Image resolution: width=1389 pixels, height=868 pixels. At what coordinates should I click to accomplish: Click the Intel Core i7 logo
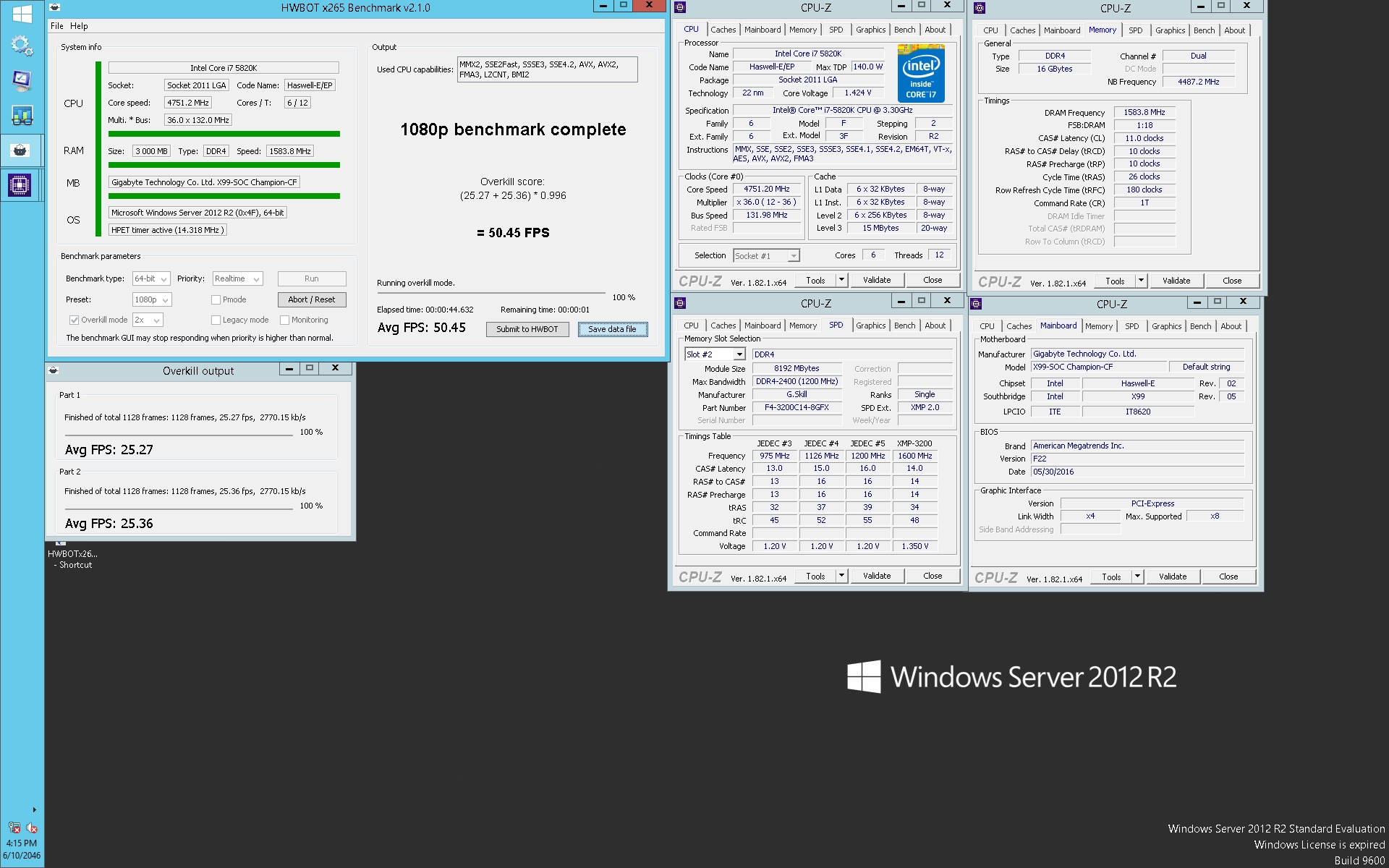(921, 73)
